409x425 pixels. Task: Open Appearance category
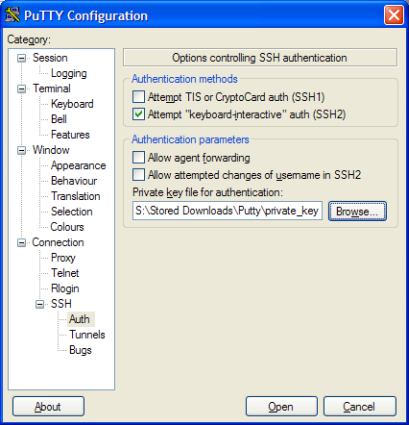coord(78,166)
